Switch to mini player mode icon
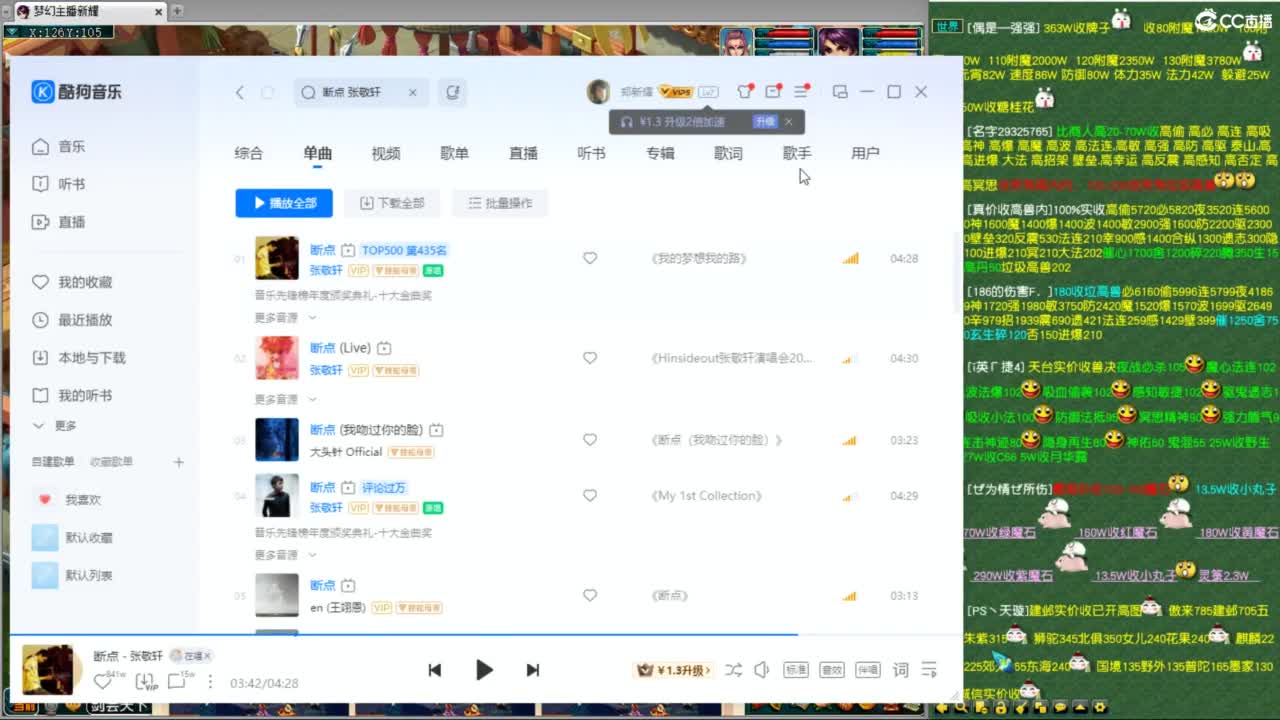Image resolution: width=1280 pixels, height=720 pixels. [x=840, y=91]
